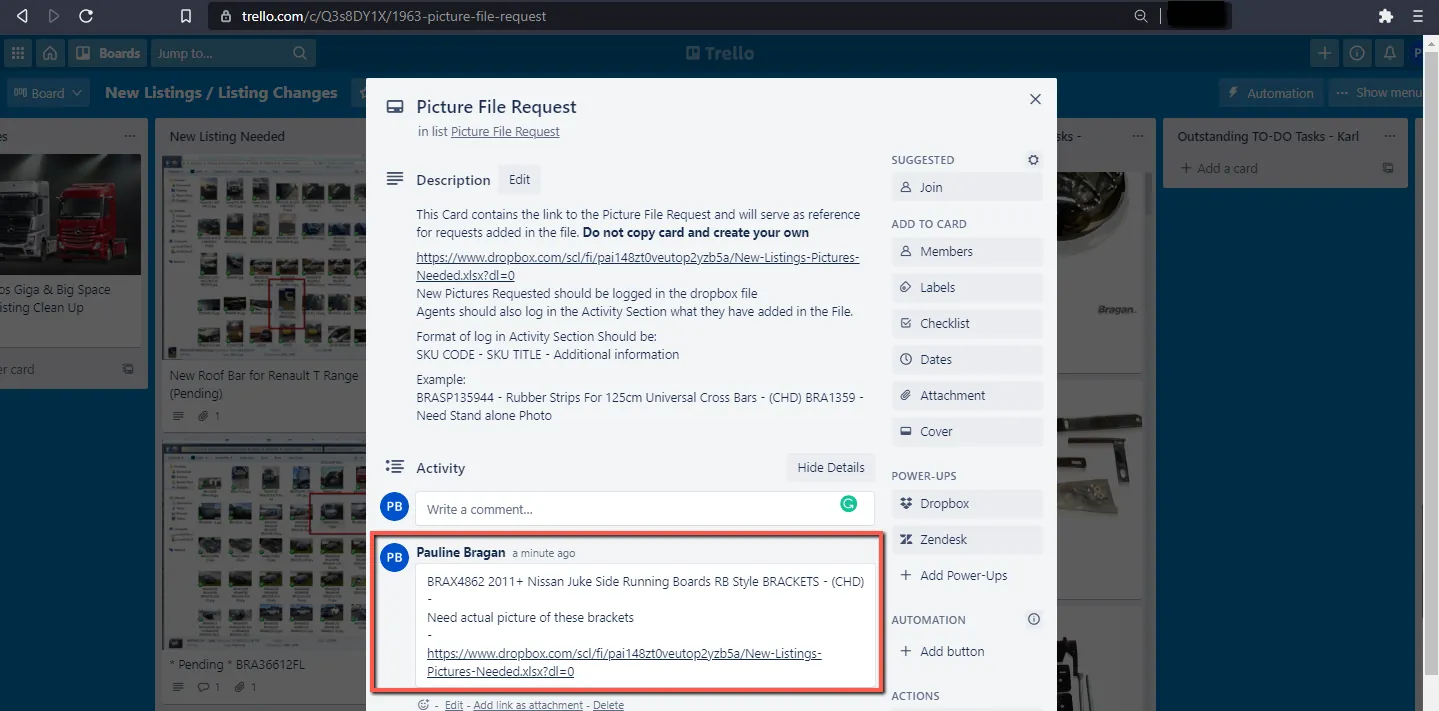
Task: Open Zendesk power-up
Action: click(967, 539)
